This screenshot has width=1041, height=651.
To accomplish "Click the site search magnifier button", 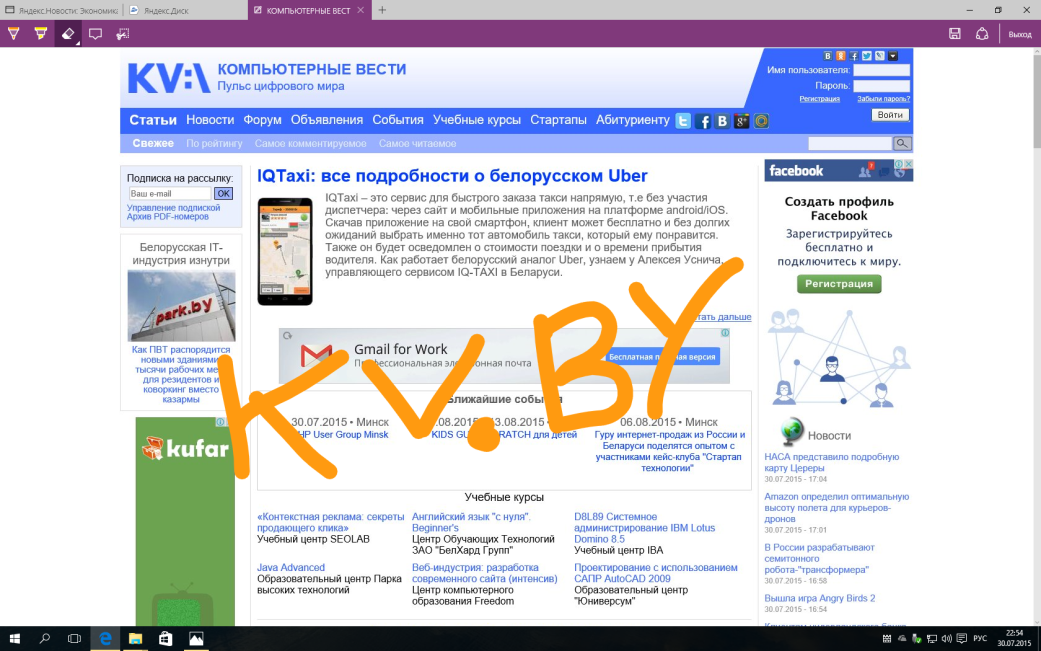I will [902, 143].
